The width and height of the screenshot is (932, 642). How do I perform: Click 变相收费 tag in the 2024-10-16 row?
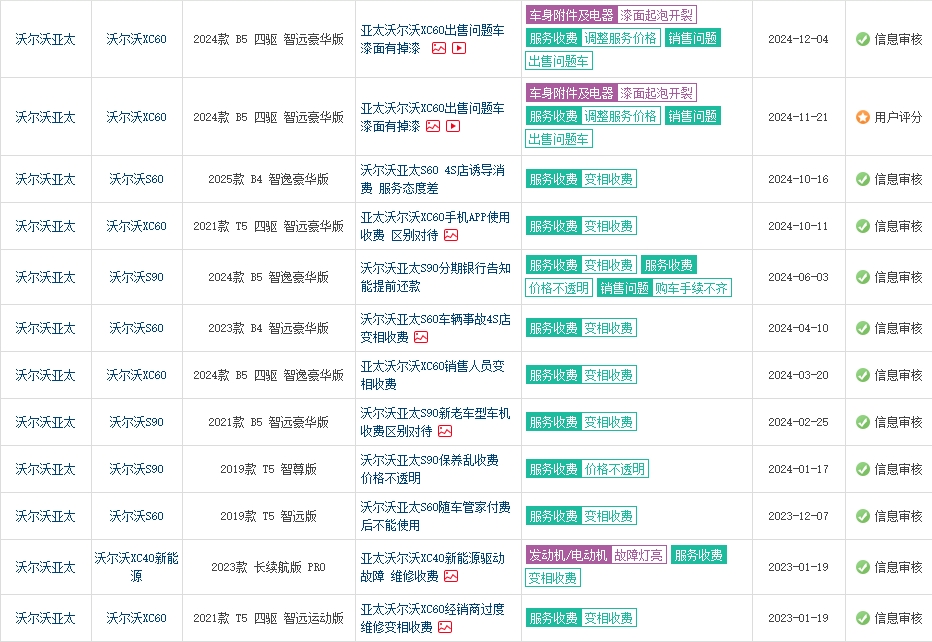coord(609,179)
